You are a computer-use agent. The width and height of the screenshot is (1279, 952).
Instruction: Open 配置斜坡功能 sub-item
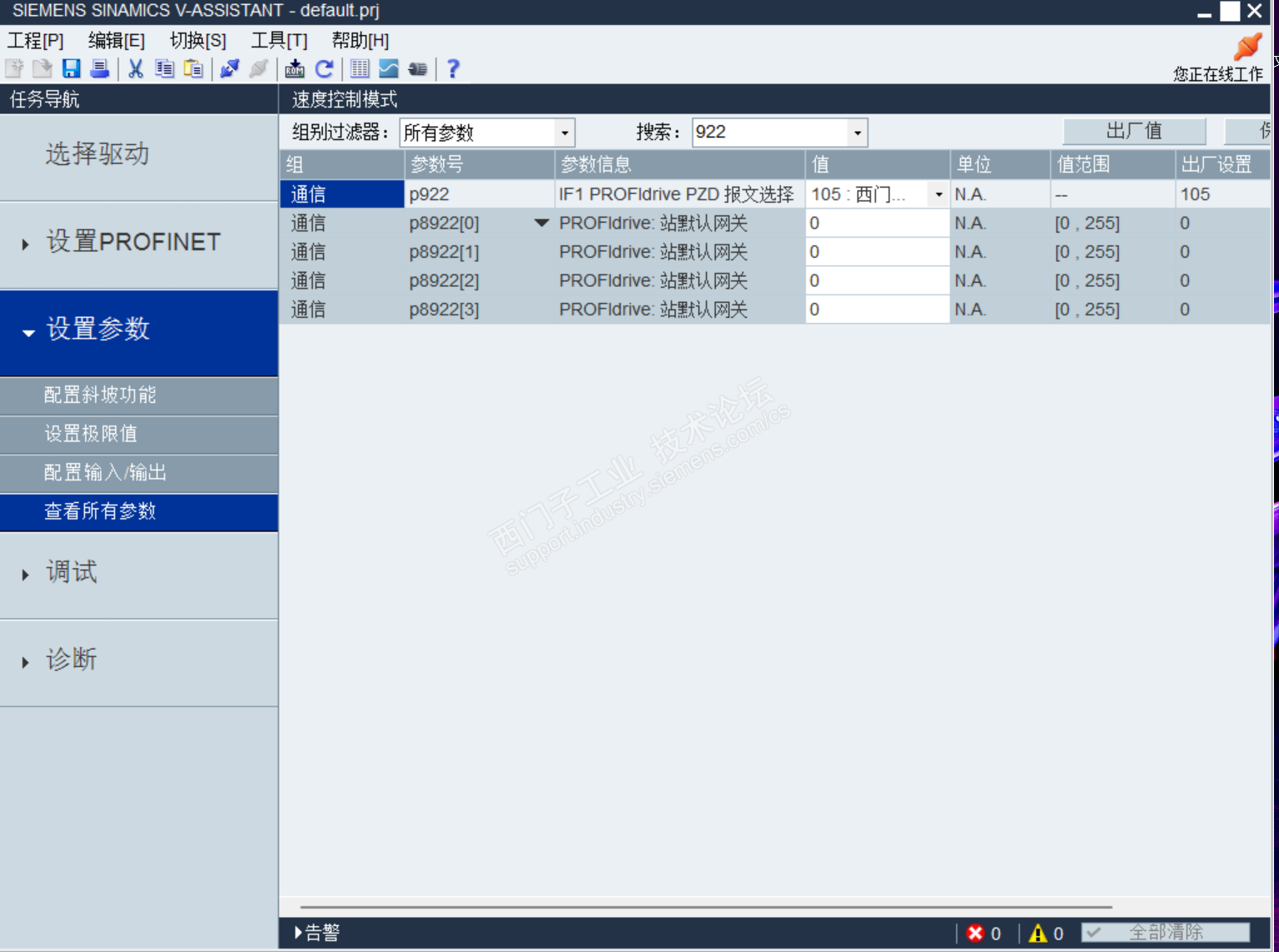click(139, 395)
